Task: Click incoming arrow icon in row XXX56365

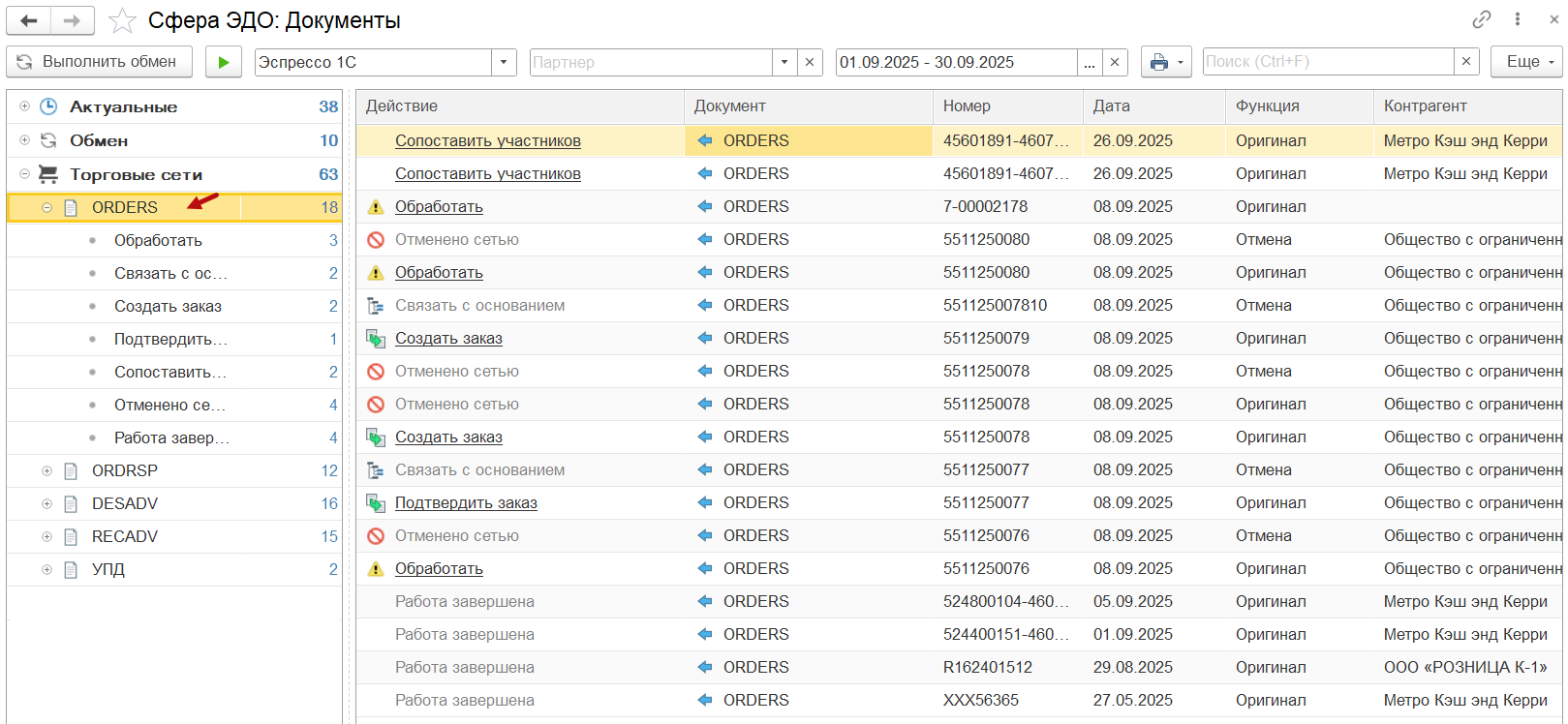Action: click(705, 700)
